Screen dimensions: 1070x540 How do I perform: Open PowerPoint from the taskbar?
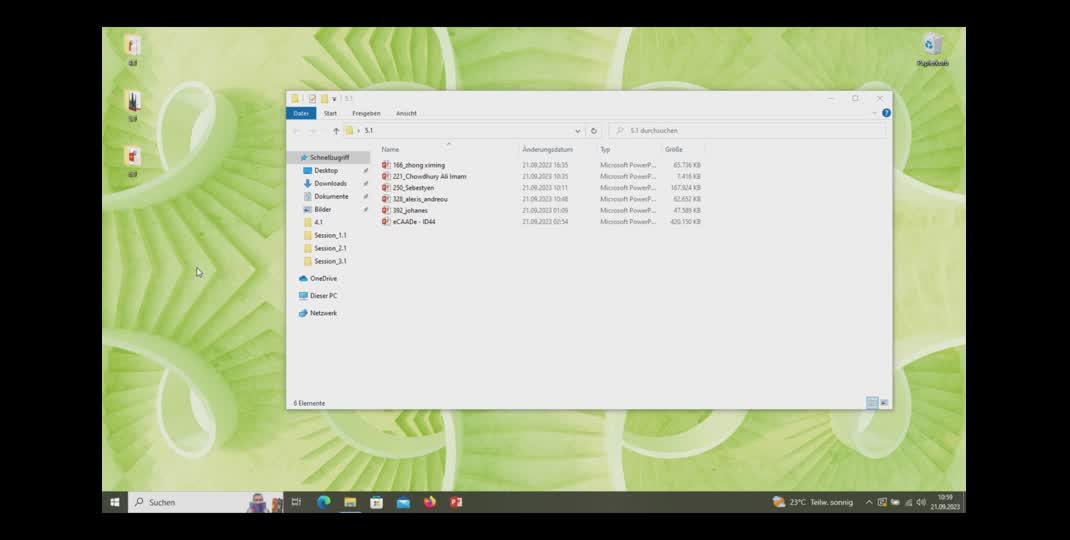456,502
